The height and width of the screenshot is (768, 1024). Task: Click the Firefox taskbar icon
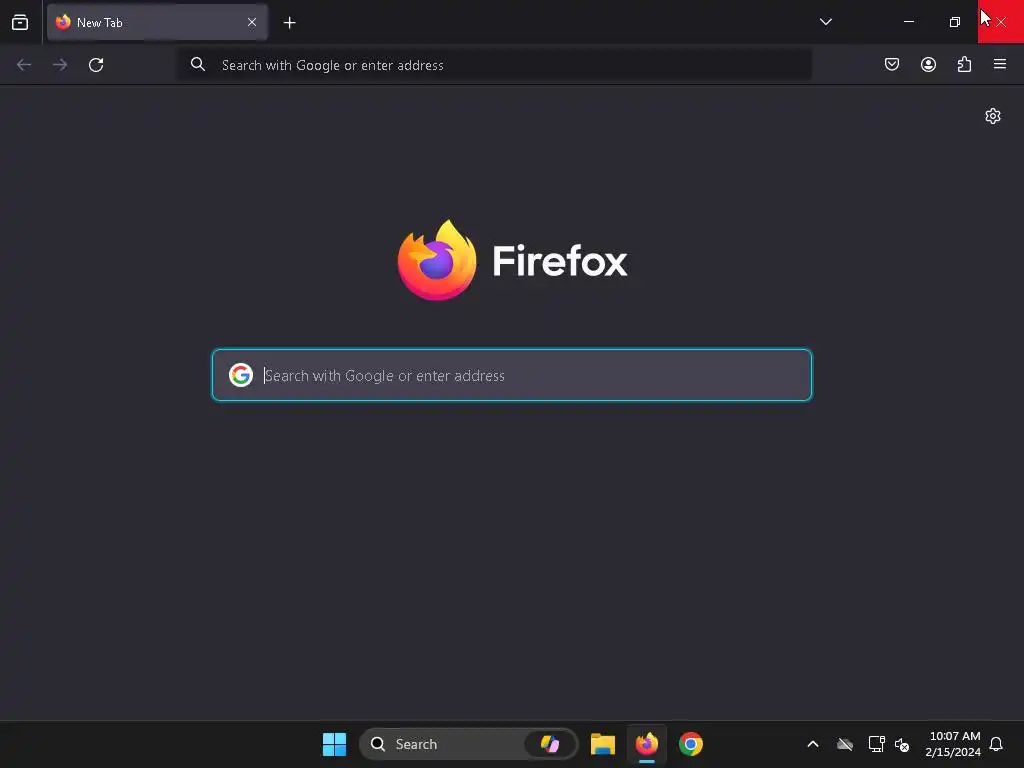click(647, 744)
